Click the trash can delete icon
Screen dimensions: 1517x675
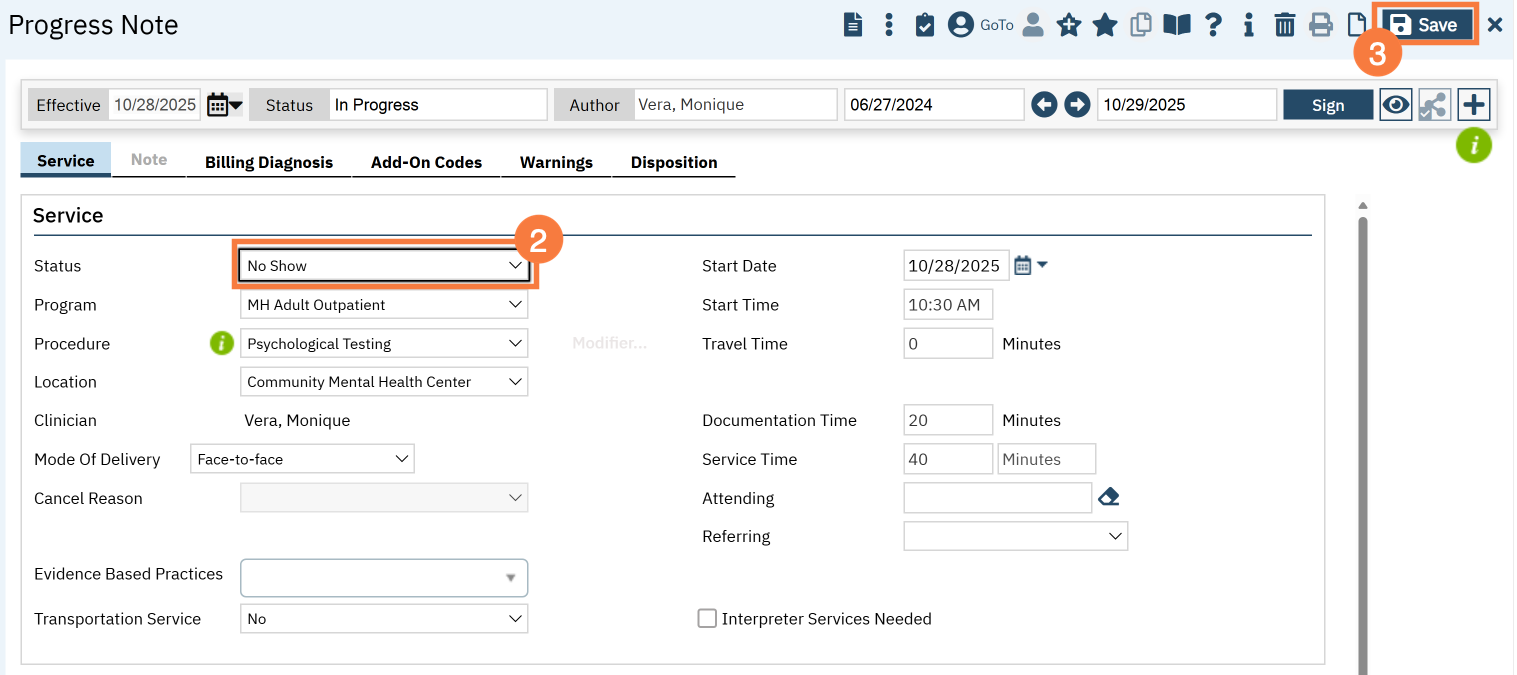pyautogui.click(x=1285, y=25)
